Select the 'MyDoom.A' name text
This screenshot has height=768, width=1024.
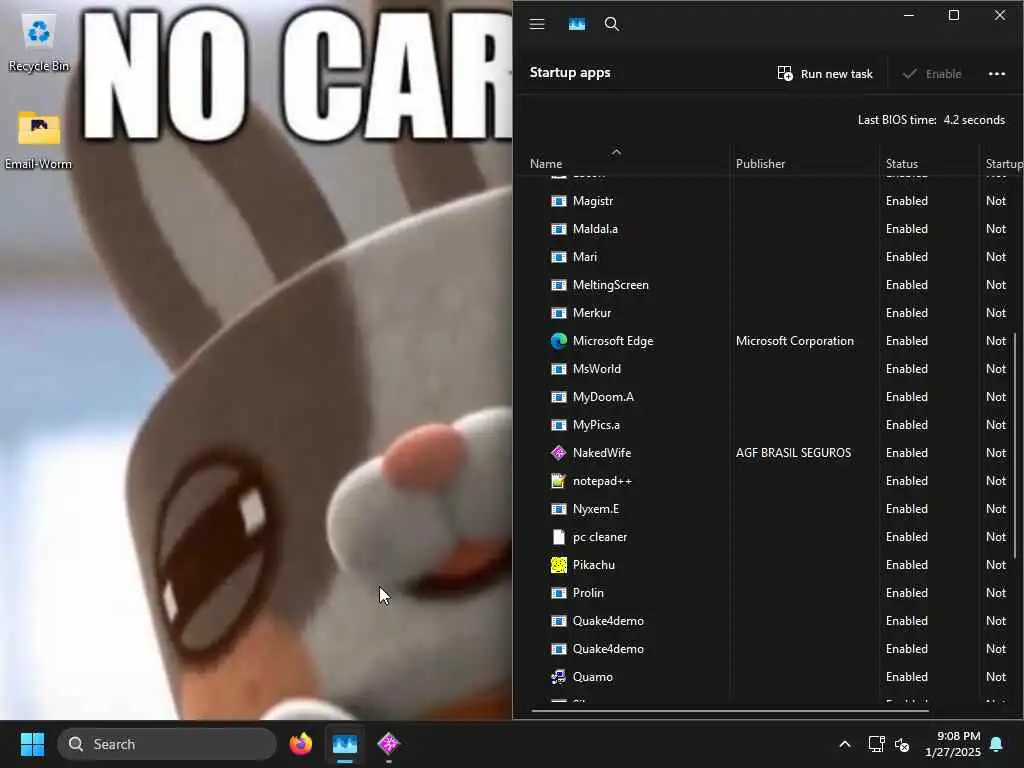[603, 397]
